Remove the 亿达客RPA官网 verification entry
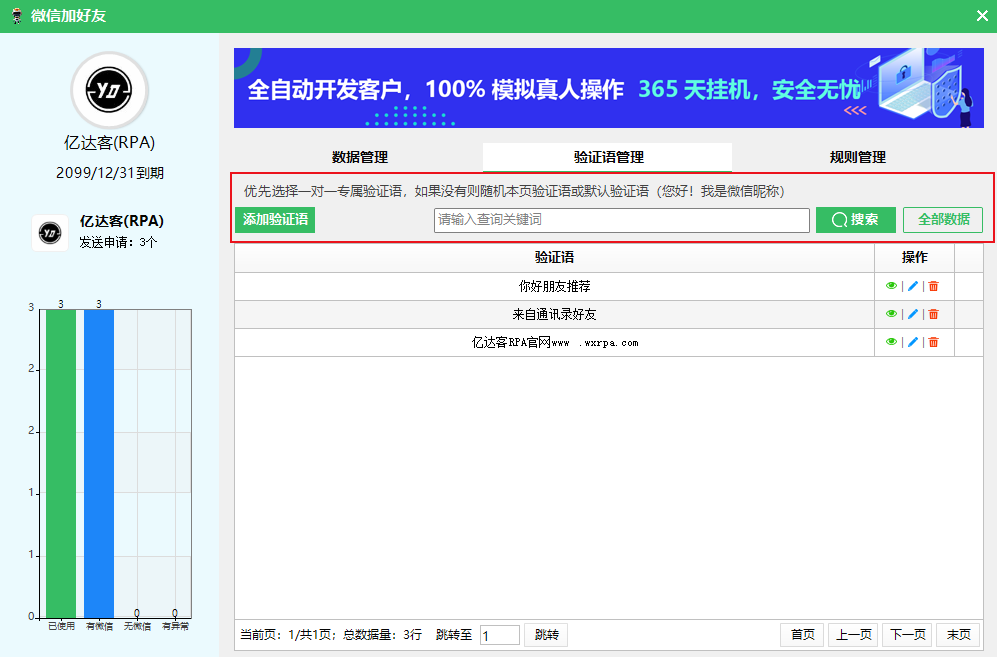Image resolution: width=997 pixels, height=657 pixels. coord(933,342)
